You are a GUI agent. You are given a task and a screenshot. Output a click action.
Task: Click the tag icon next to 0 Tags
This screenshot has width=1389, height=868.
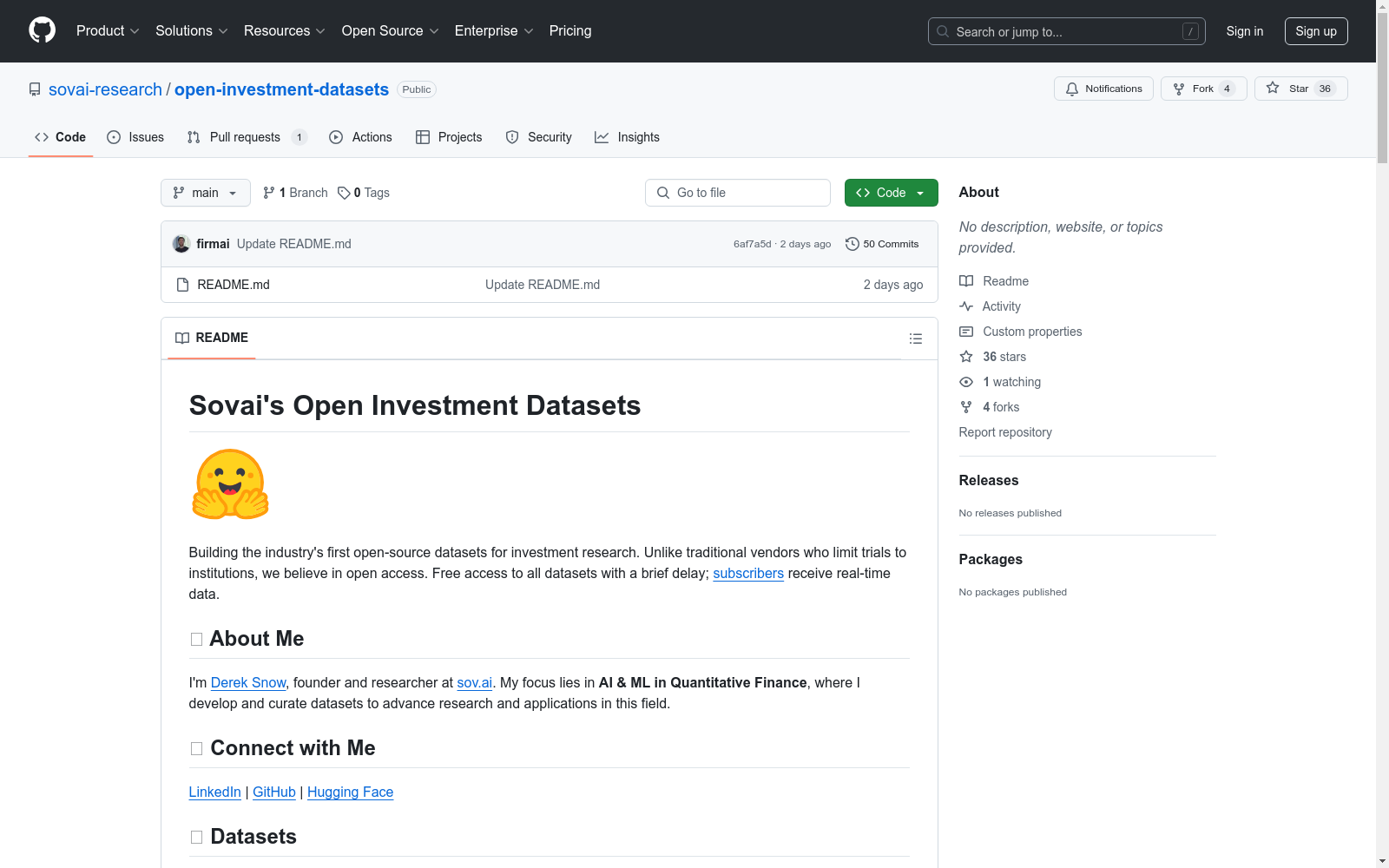click(344, 193)
